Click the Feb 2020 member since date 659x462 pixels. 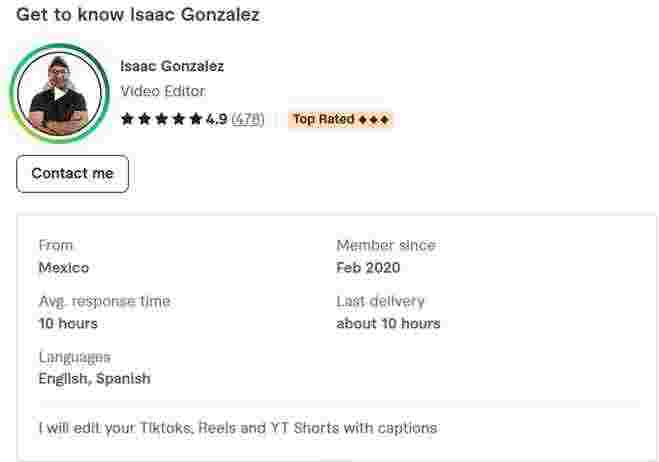click(x=370, y=268)
